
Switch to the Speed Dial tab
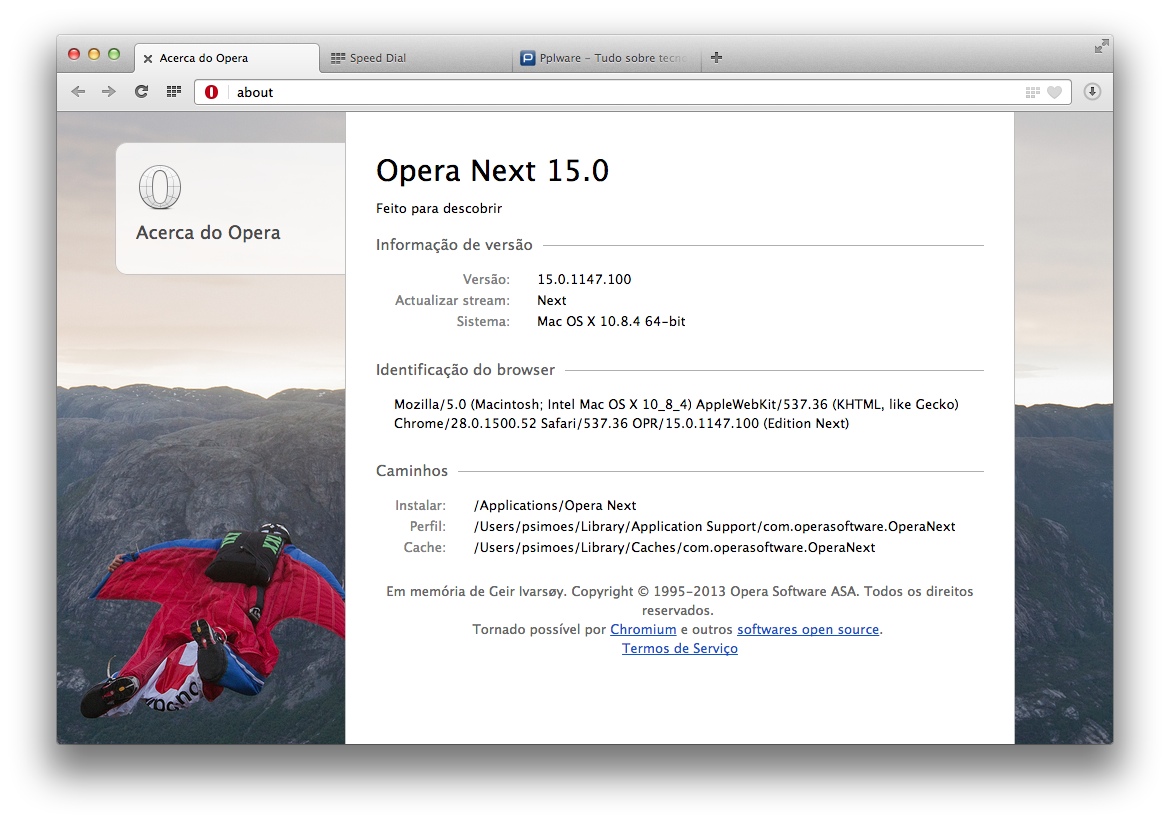(416, 57)
